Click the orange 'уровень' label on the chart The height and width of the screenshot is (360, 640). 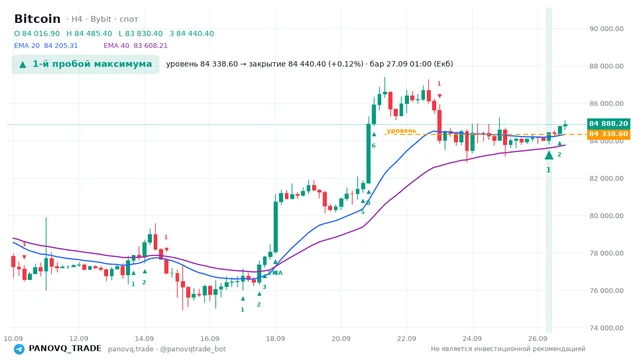401,131
